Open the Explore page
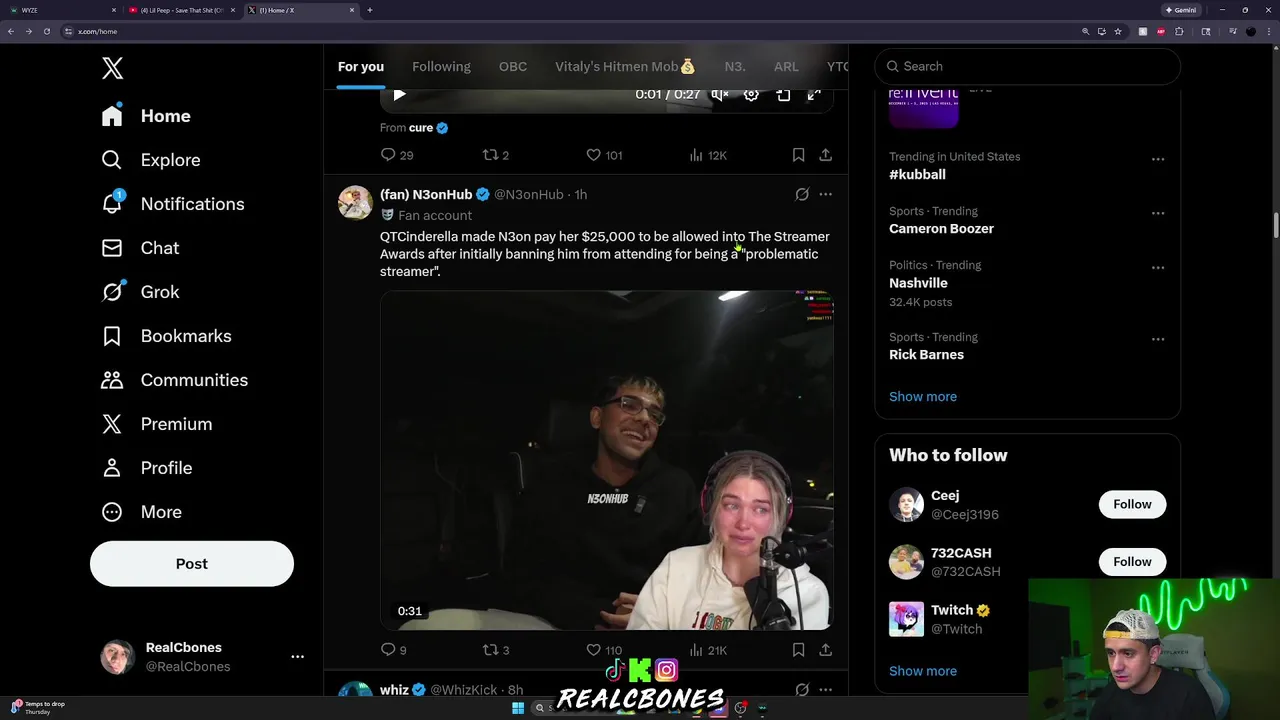 click(151, 160)
